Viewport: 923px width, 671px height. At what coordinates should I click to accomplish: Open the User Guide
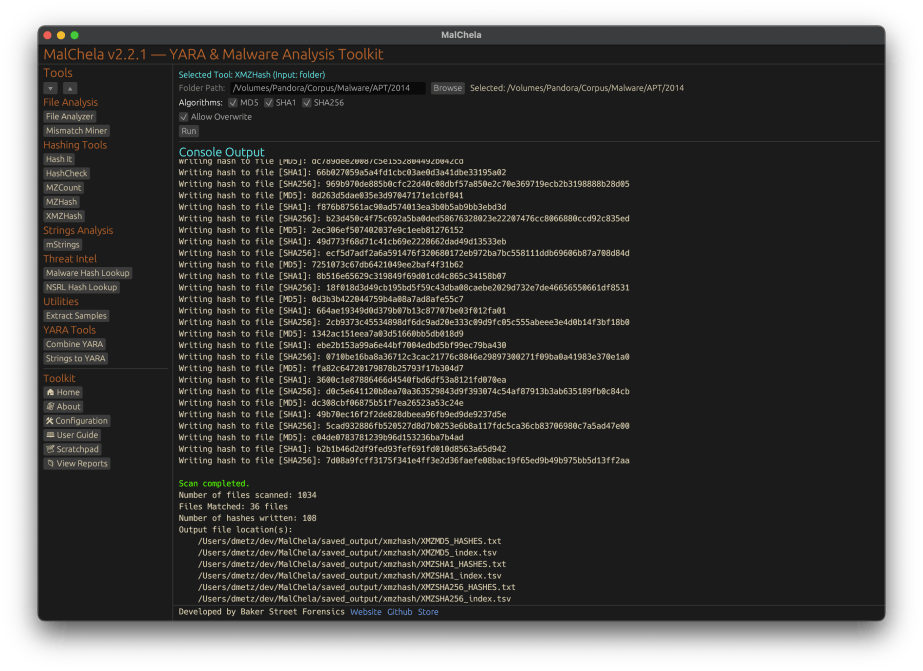click(x=72, y=435)
